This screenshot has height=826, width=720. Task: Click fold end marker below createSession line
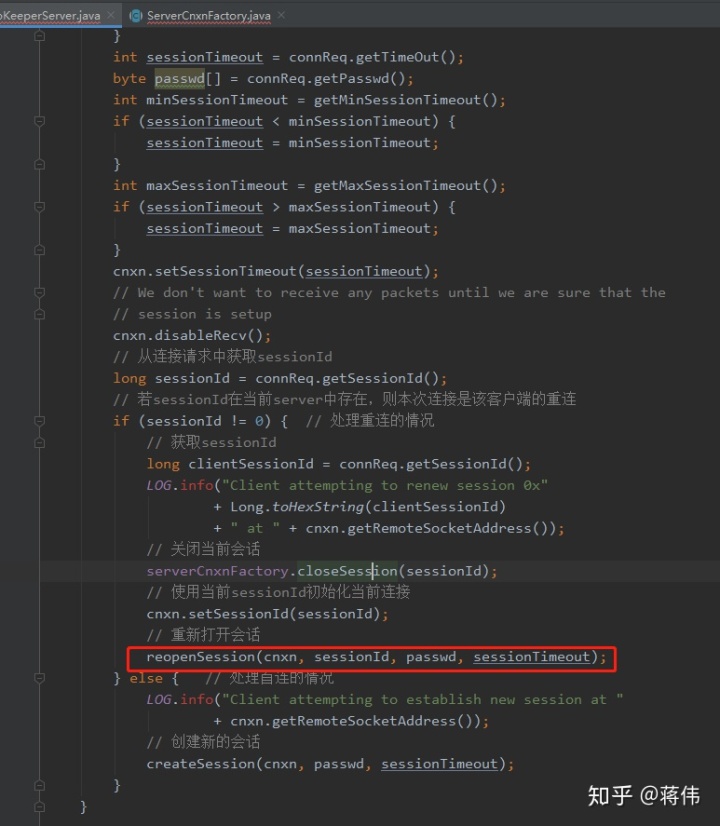[40, 785]
